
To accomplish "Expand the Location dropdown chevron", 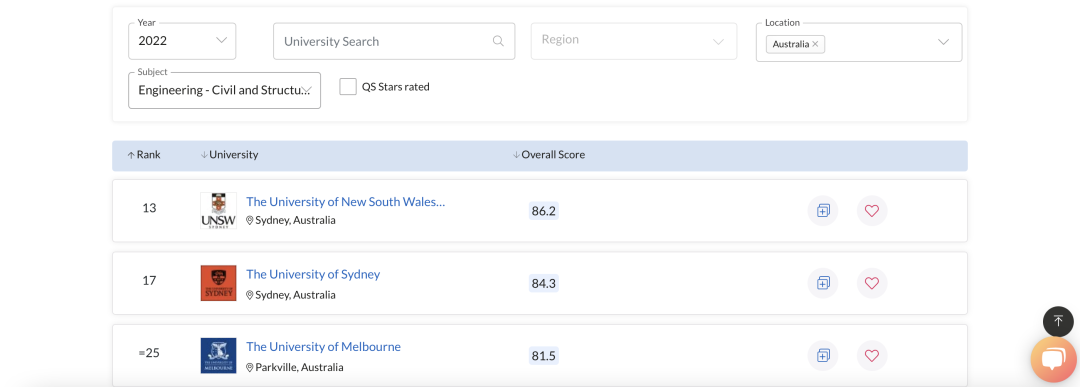I will point(944,42).
